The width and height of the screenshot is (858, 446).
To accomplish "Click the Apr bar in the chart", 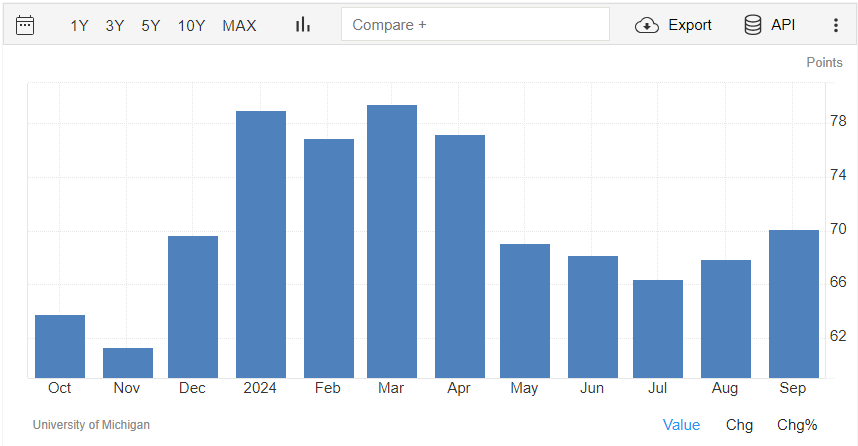I will click(x=460, y=257).
